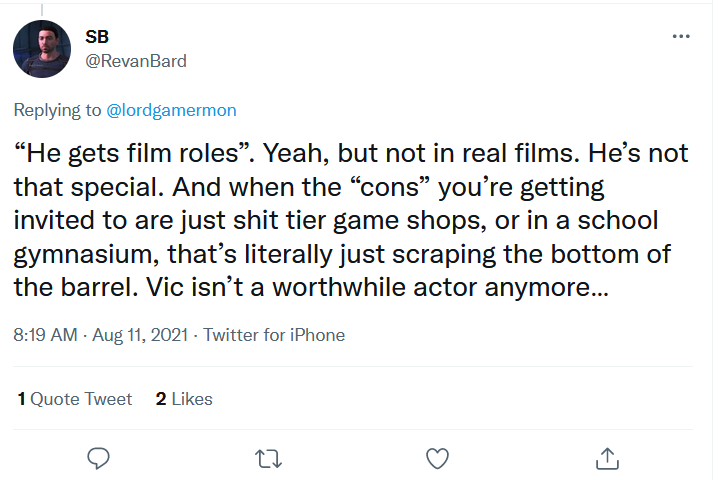Open the @RevanBard handle
Screen dimensions: 718x480
coord(136,61)
